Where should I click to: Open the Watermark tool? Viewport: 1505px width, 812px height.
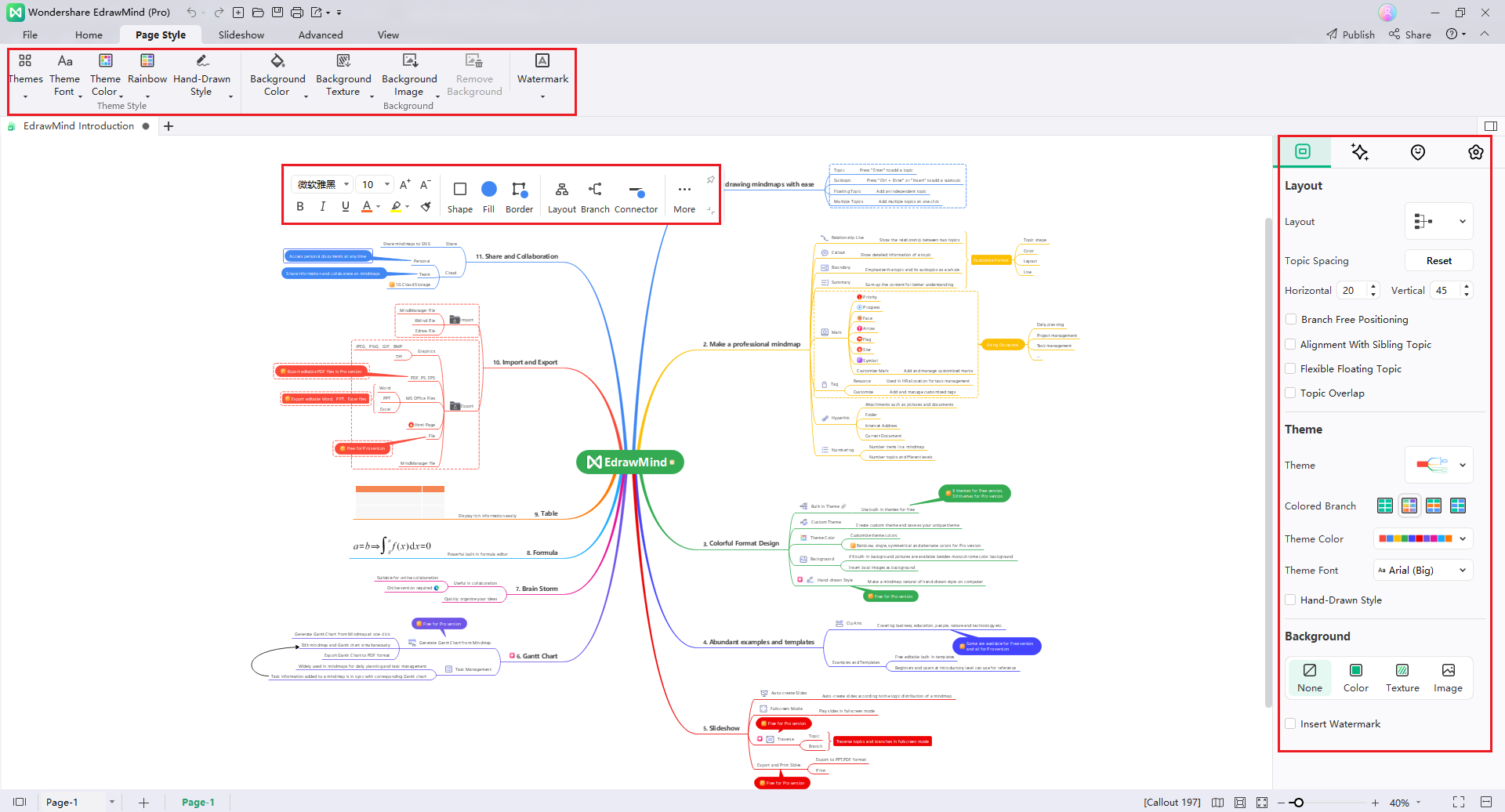[x=542, y=61]
